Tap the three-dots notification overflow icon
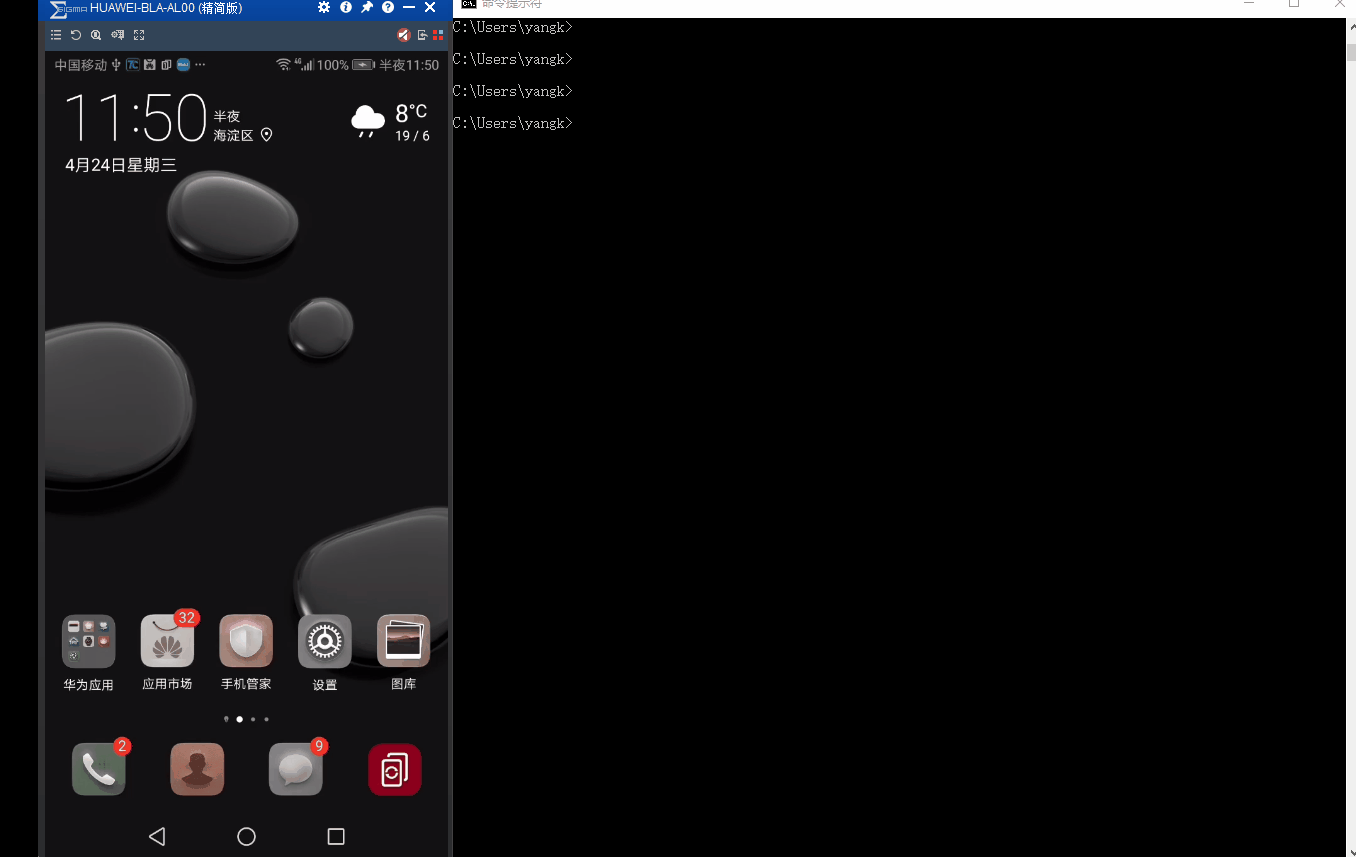Screen dimensions: 1356x857 [x=200, y=65]
